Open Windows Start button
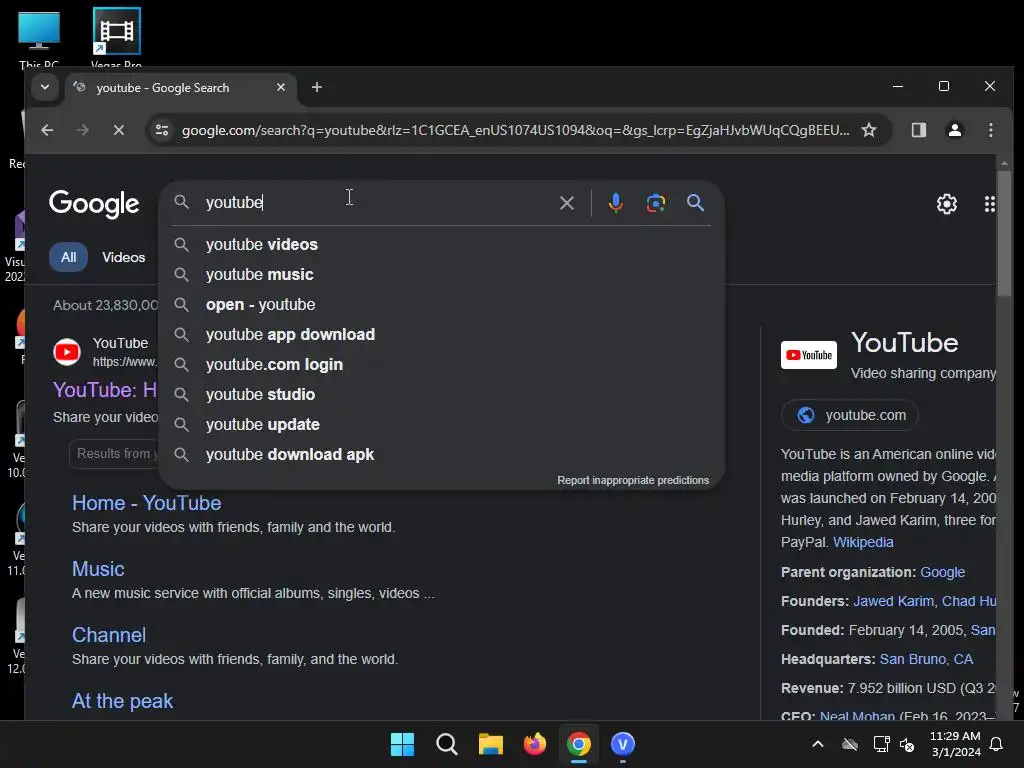1024x768 pixels. click(402, 744)
